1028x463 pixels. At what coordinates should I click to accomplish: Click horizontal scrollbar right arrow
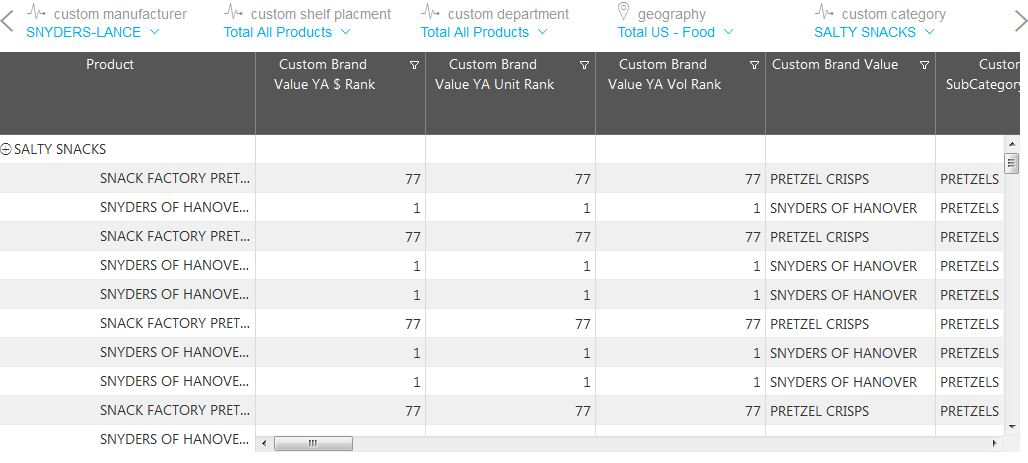[994, 443]
